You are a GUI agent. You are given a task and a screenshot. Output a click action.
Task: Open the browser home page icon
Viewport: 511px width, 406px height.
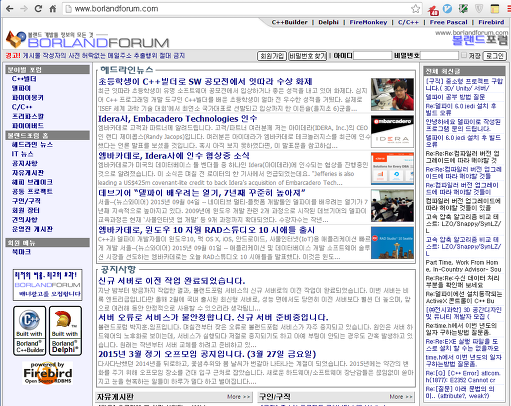point(53,9)
